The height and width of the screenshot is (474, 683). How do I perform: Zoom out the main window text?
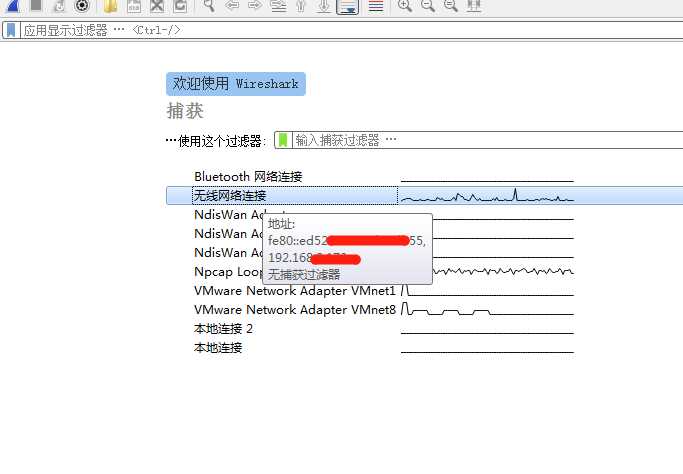(x=428, y=5)
